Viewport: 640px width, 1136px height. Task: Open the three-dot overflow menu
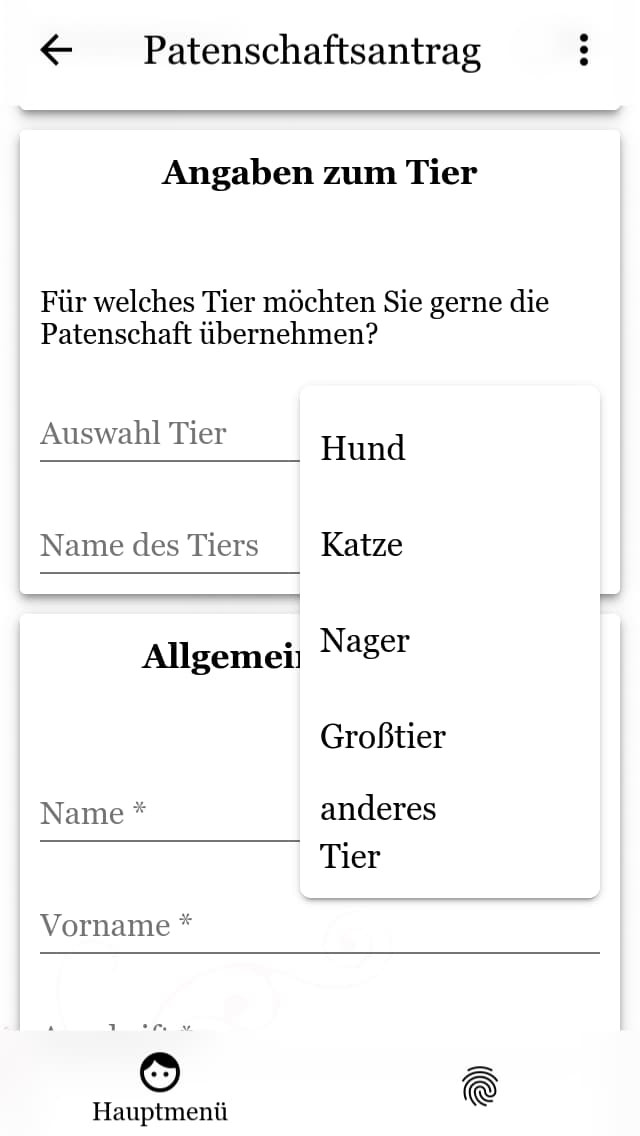[583, 50]
